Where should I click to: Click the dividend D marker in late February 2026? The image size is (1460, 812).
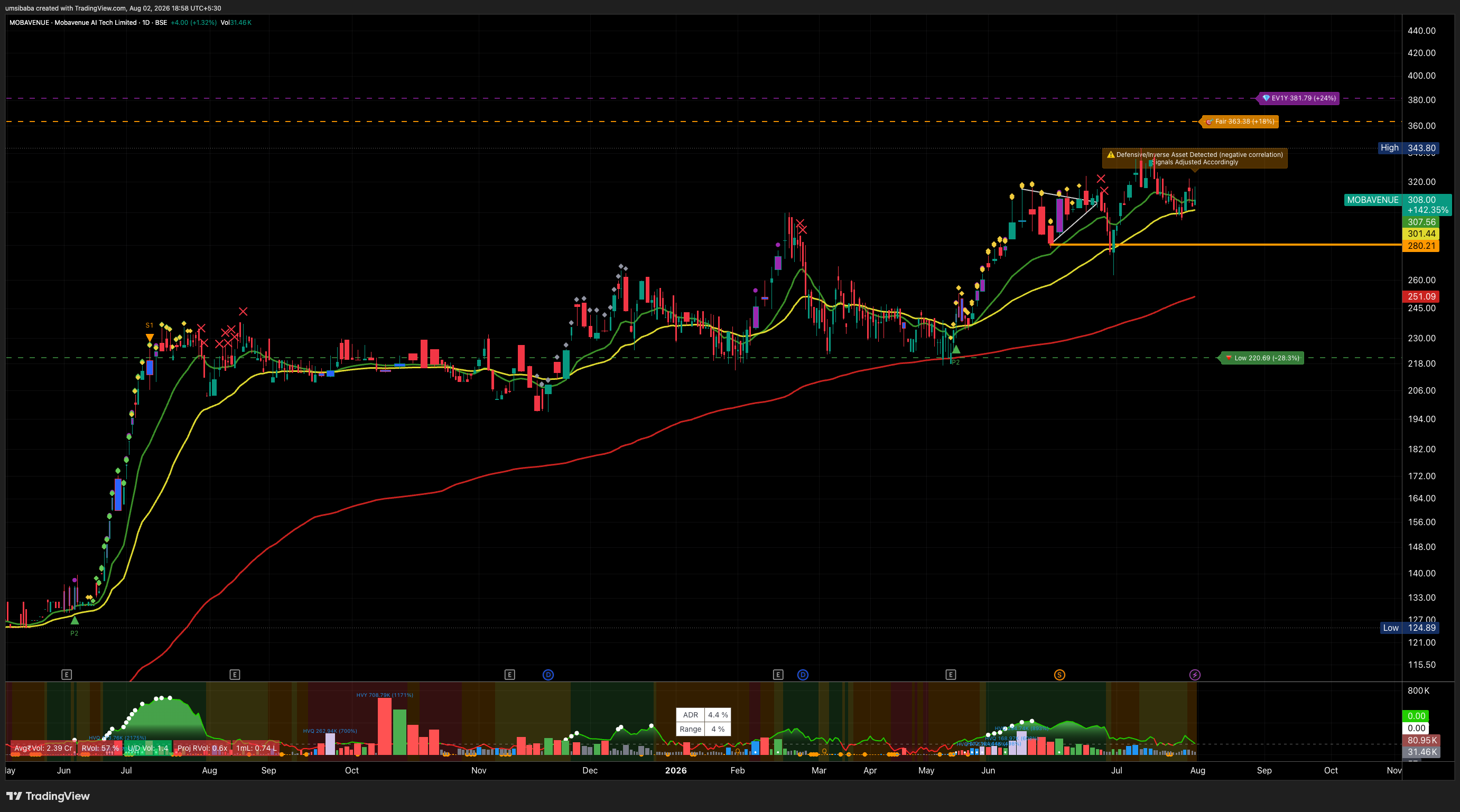(803, 674)
